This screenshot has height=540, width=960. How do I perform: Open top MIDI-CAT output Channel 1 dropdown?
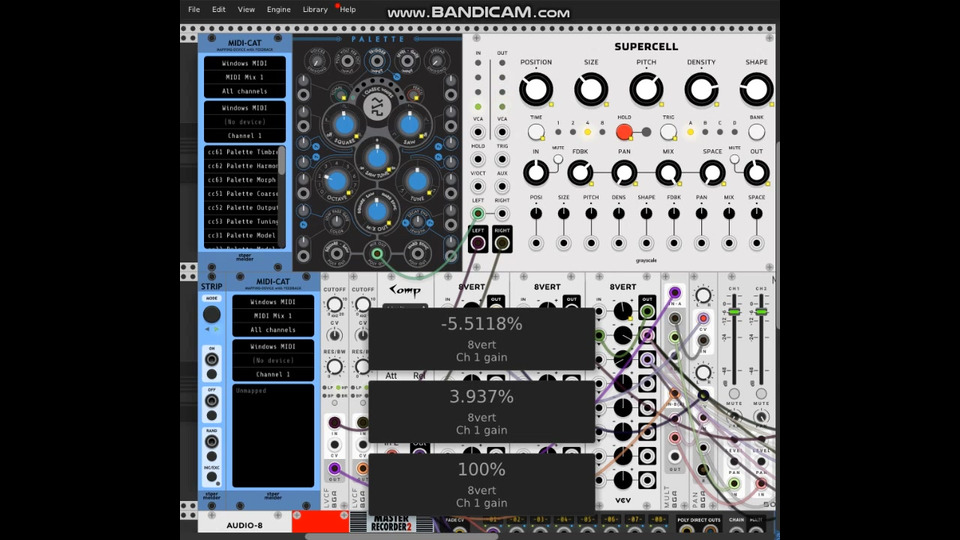pos(245,136)
